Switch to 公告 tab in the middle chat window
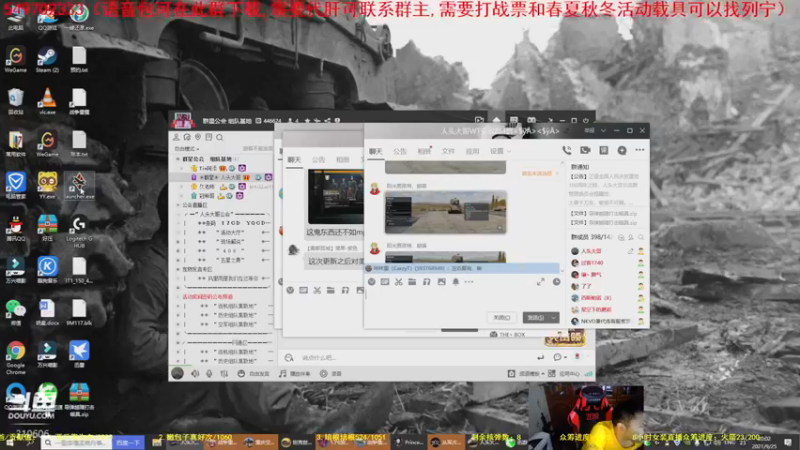Image resolution: width=800 pixels, height=450 pixels. tap(318, 160)
